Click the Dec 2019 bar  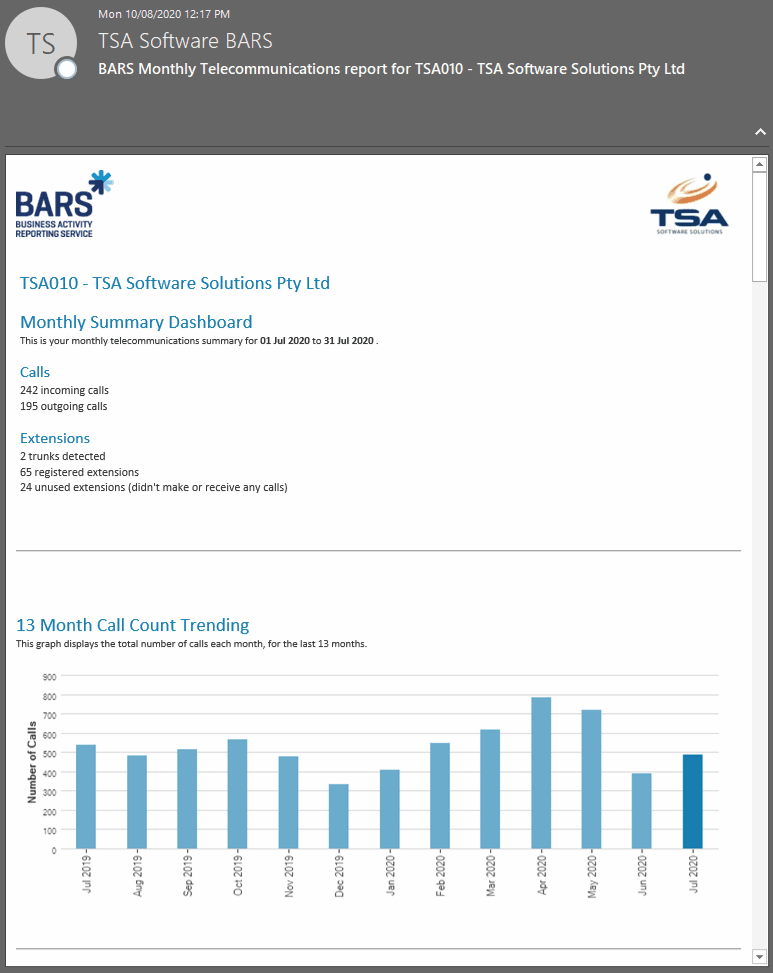[339, 817]
